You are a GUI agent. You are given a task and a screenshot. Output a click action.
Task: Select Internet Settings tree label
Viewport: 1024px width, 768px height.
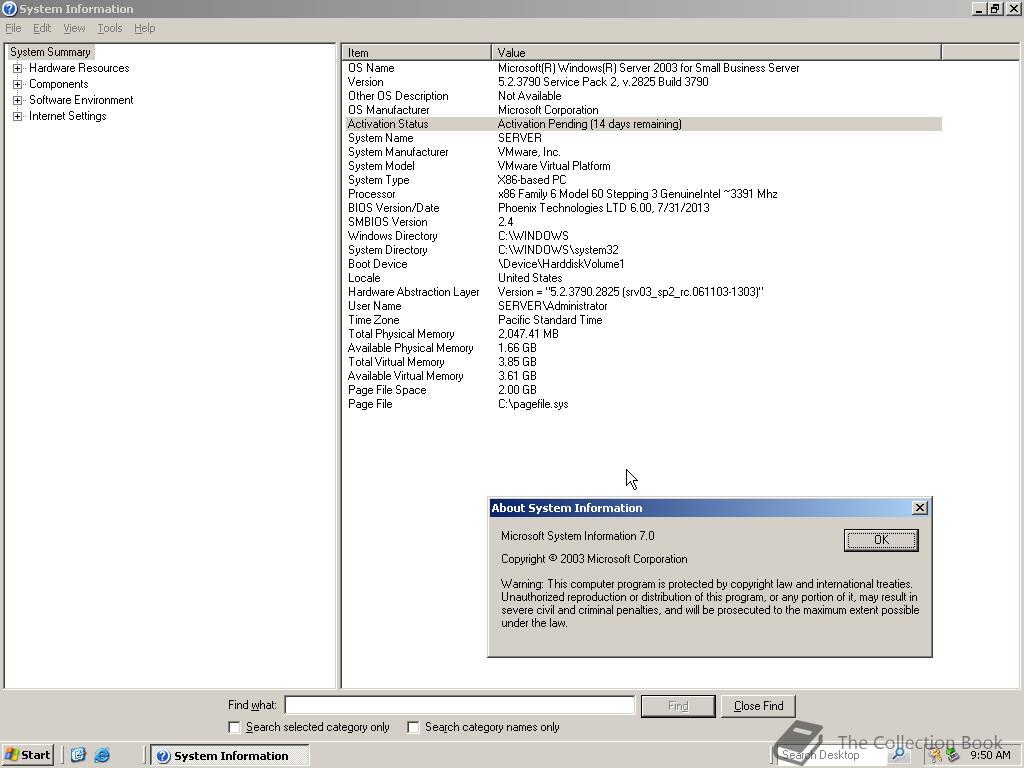[67, 116]
